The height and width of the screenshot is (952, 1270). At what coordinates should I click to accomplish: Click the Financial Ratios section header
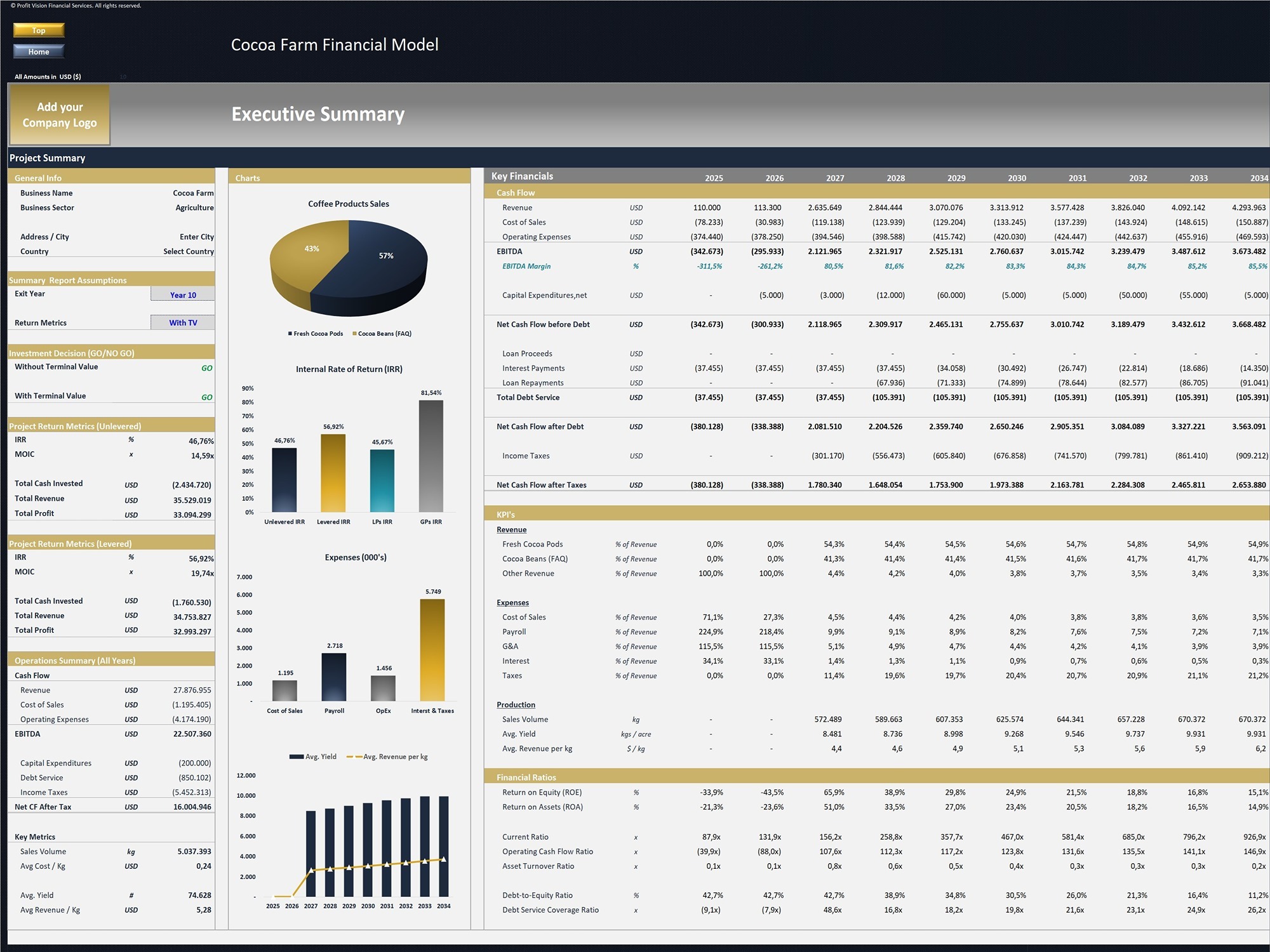pyautogui.click(x=876, y=777)
